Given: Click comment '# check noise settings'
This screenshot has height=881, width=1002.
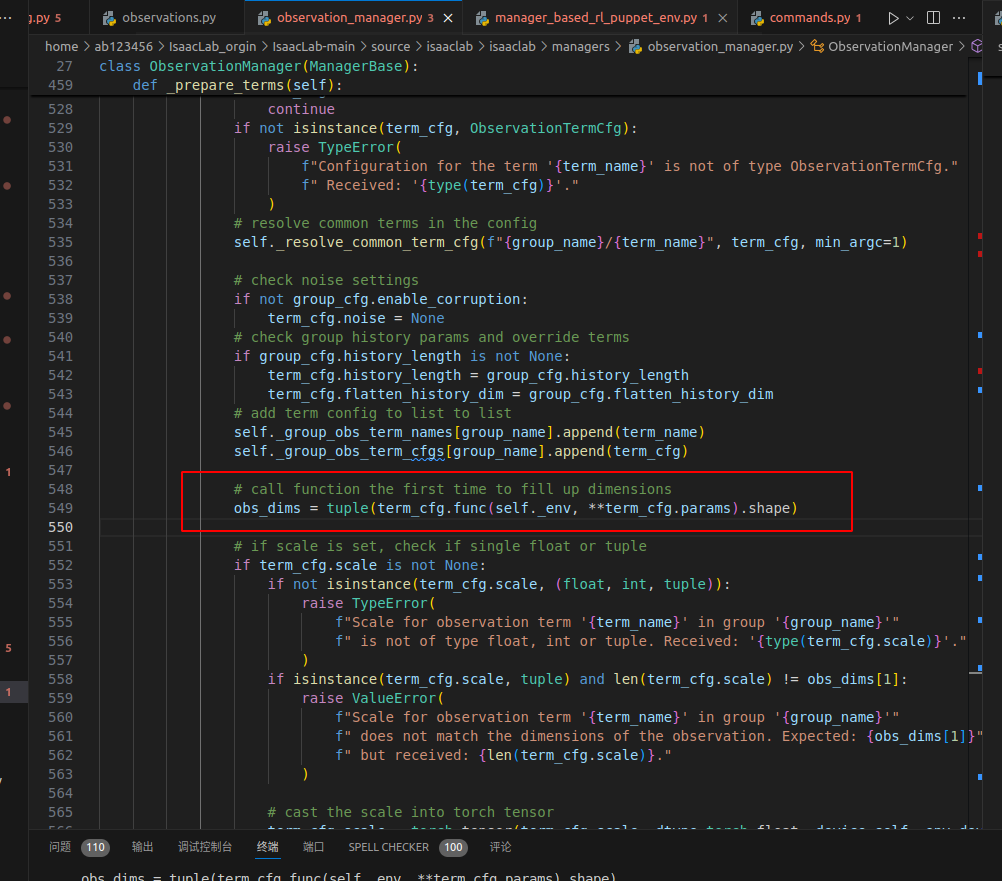Looking at the screenshot, I should pyautogui.click(x=326, y=280).
